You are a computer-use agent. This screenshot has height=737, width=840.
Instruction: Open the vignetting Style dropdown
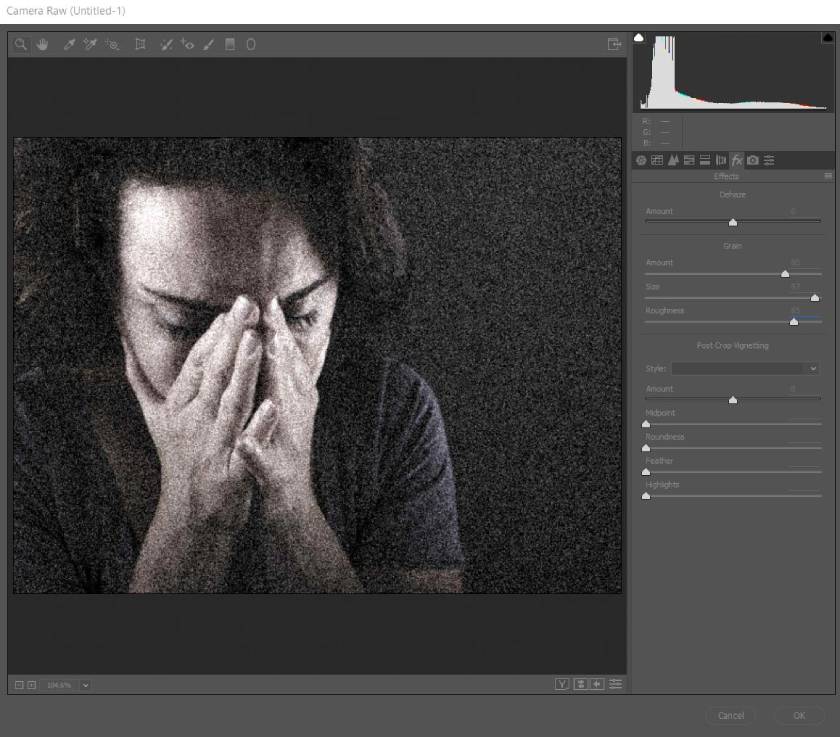tap(745, 368)
